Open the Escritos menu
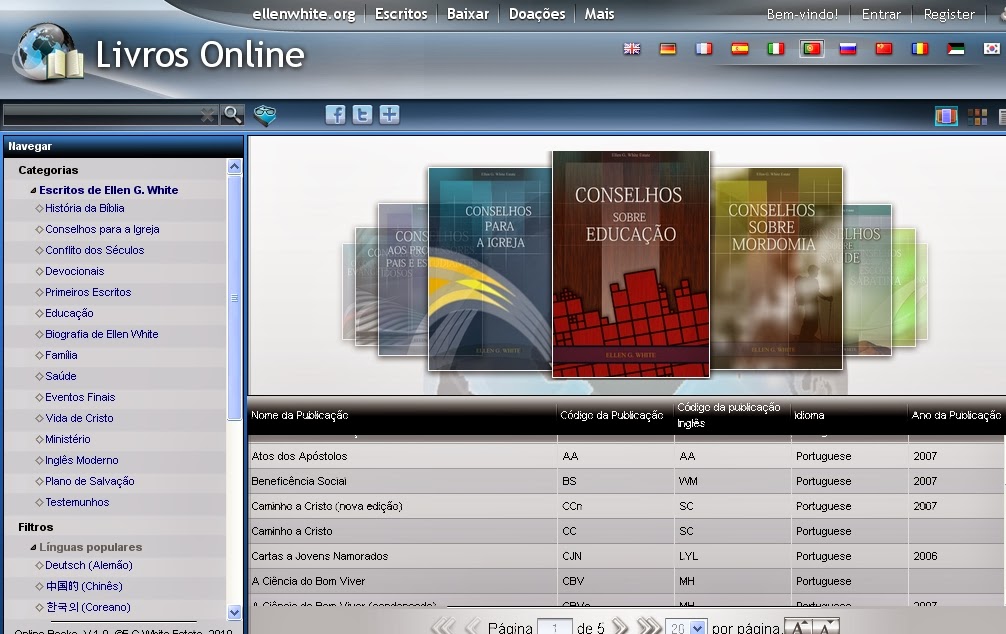Image resolution: width=1006 pixels, height=634 pixels. 401,14
